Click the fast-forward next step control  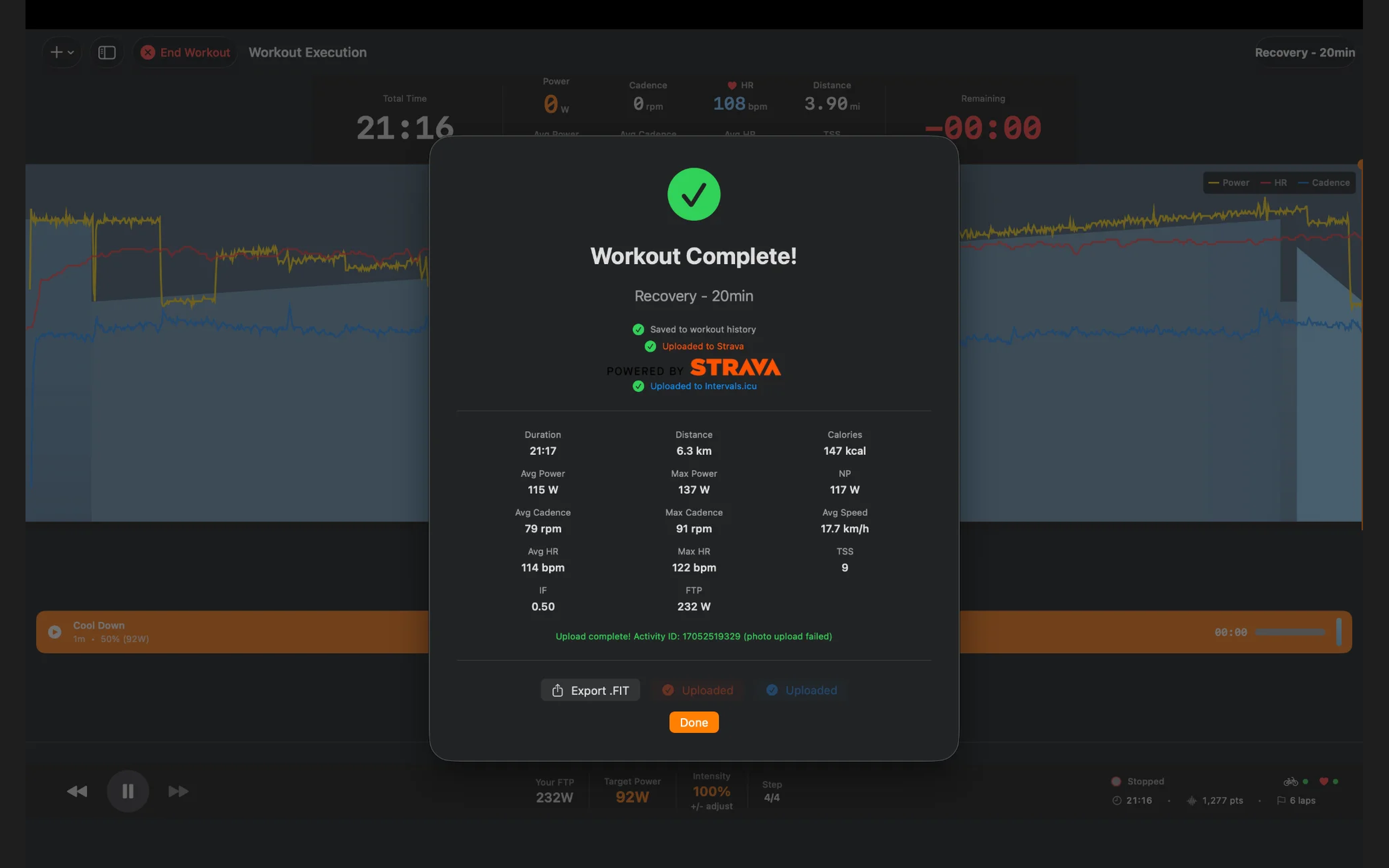pos(178,791)
